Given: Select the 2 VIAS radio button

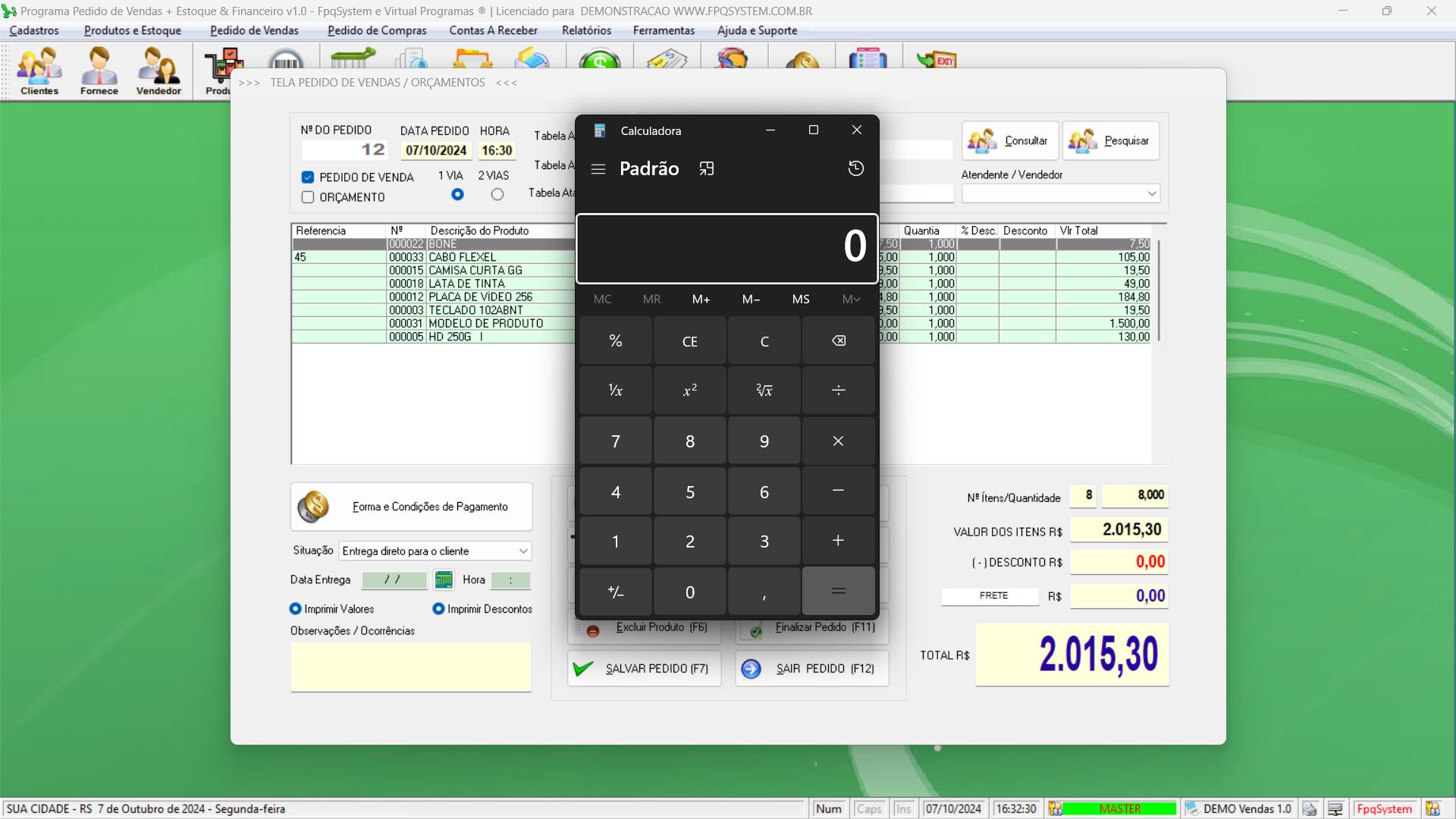Looking at the screenshot, I should click(497, 194).
